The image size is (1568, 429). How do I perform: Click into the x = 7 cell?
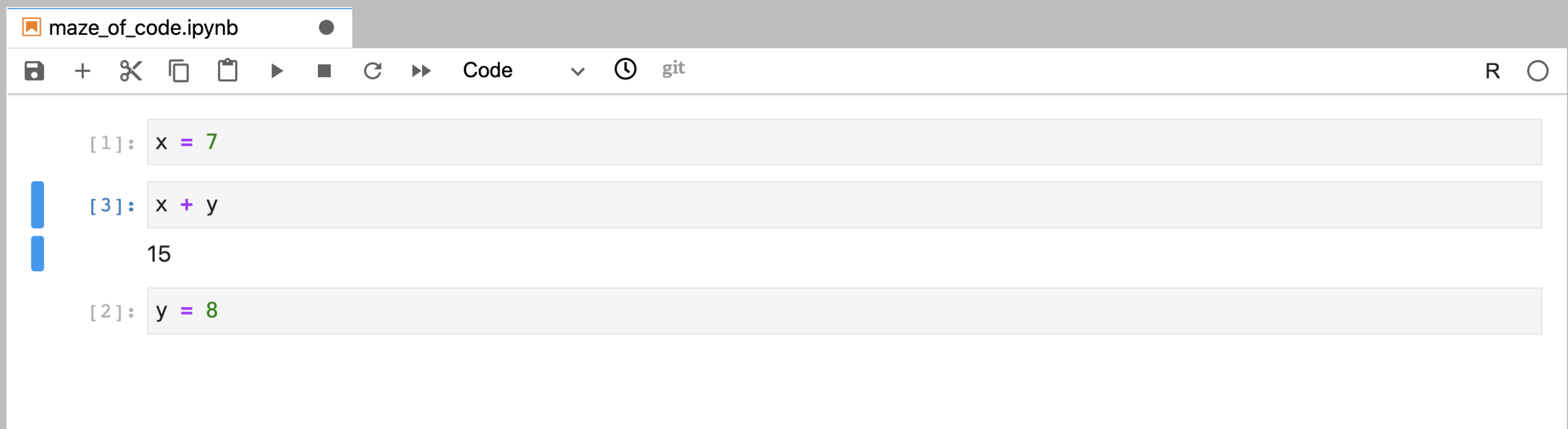coord(844,143)
